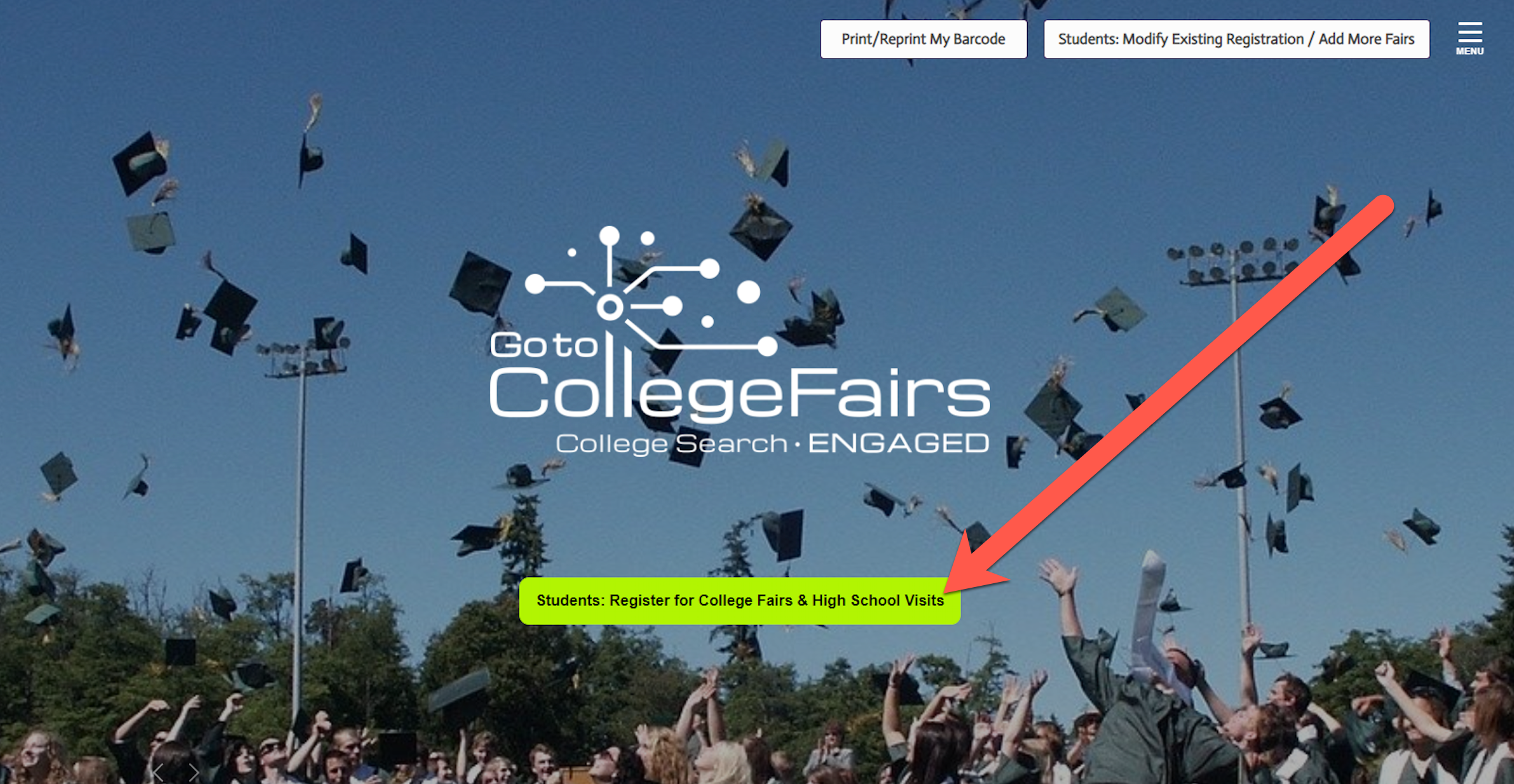Image resolution: width=1514 pixels, height=784 pixels.
Task: Advance to next slide with right chevron
Action: (x=194, y=772)
